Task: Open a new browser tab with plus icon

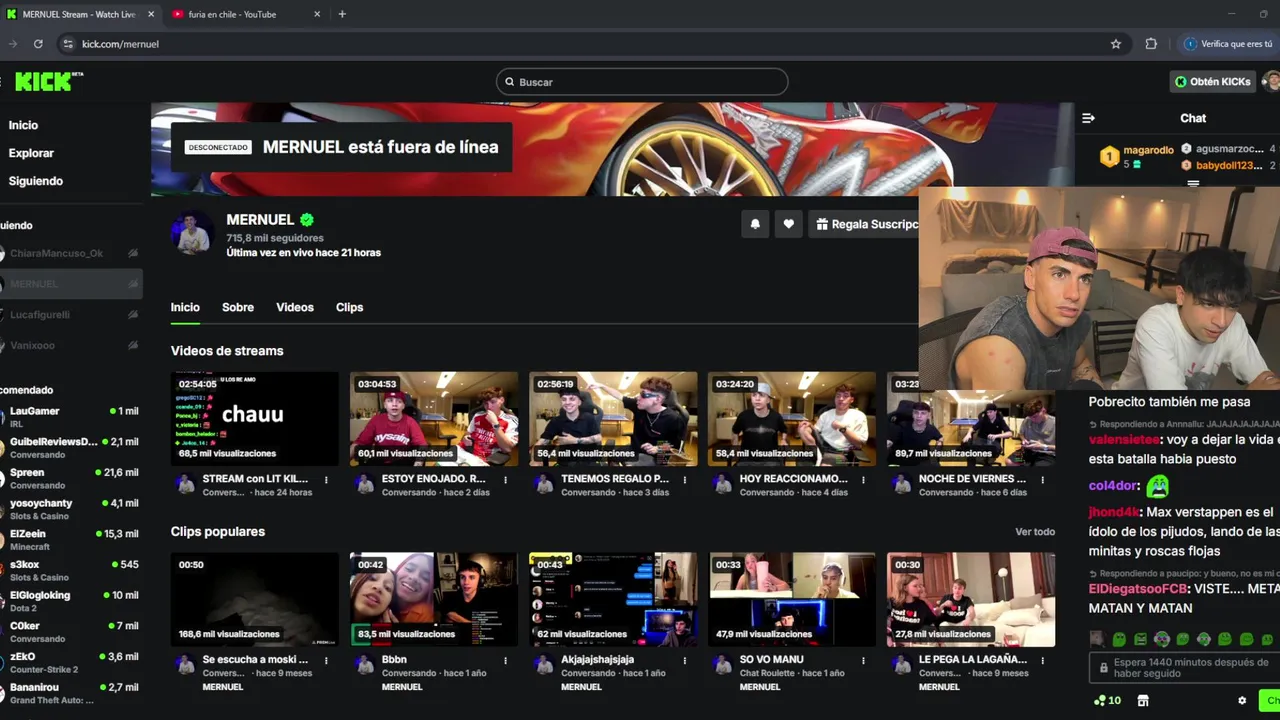Action: pos(342,14)
